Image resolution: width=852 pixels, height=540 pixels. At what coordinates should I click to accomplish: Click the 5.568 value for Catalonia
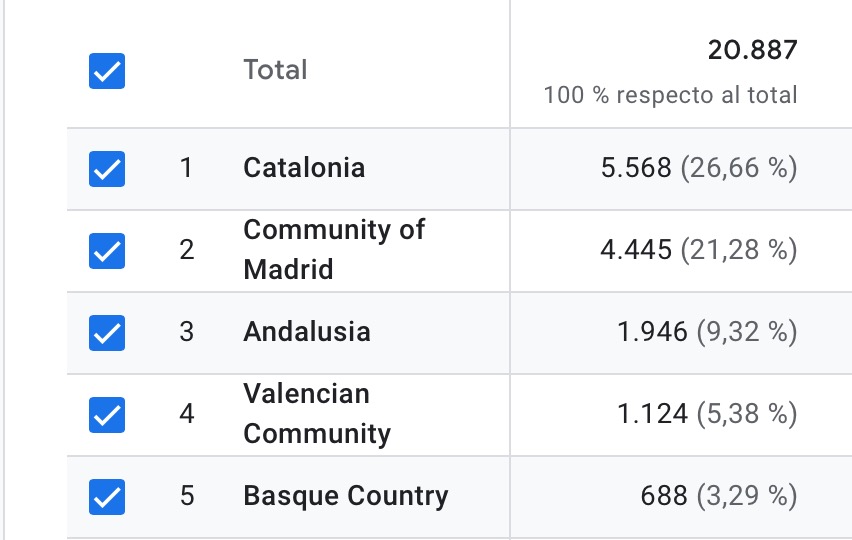[x=635, y=167]
